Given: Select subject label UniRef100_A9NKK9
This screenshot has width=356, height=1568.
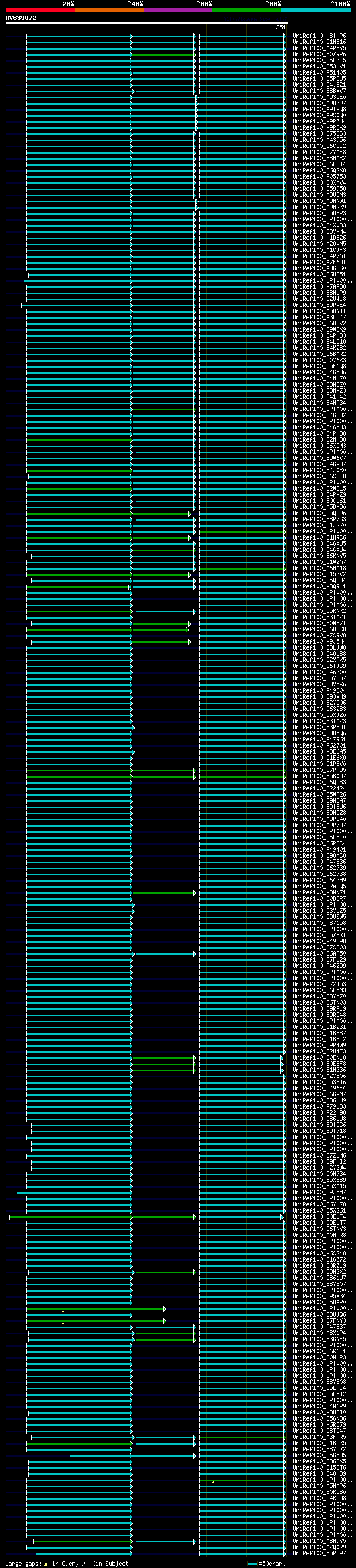Looking at the screenshot, I should [x=319, y=207].
